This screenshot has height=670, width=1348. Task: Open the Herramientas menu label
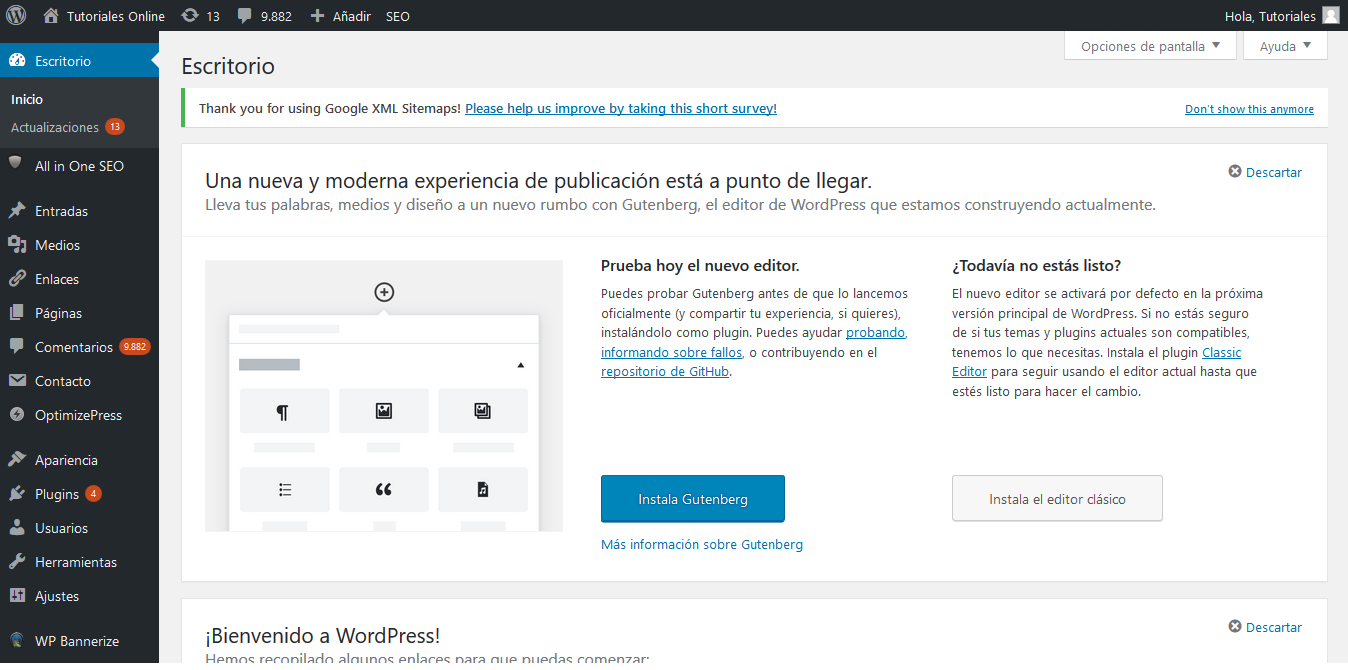click(76, 562)
